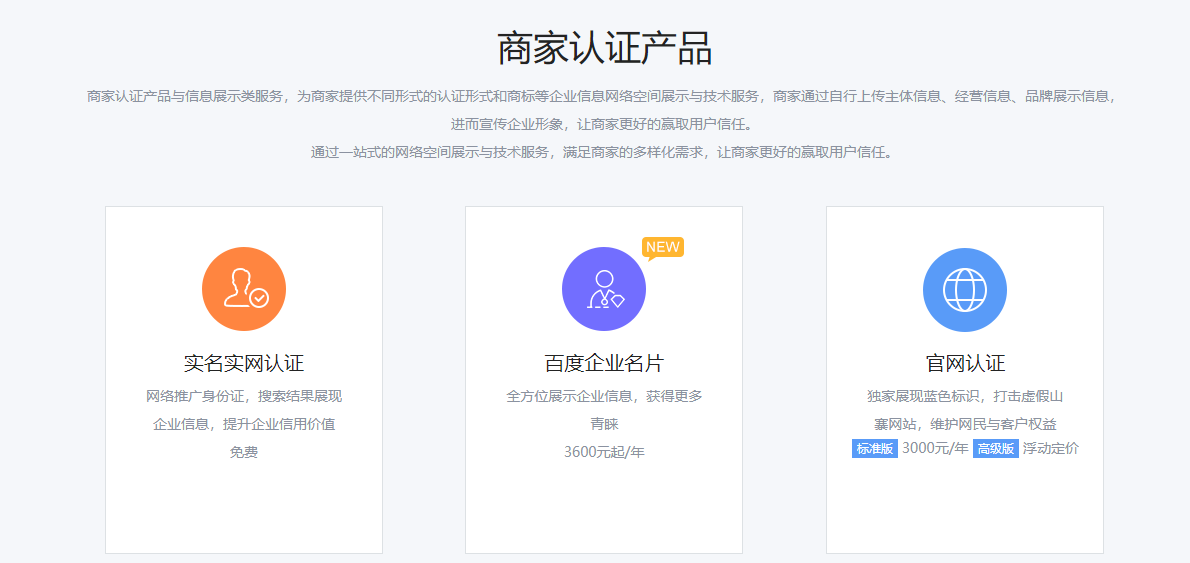Click the 商家认证产品 page heading
Screen dimensions: 1190x563
[x=604, y=48]
